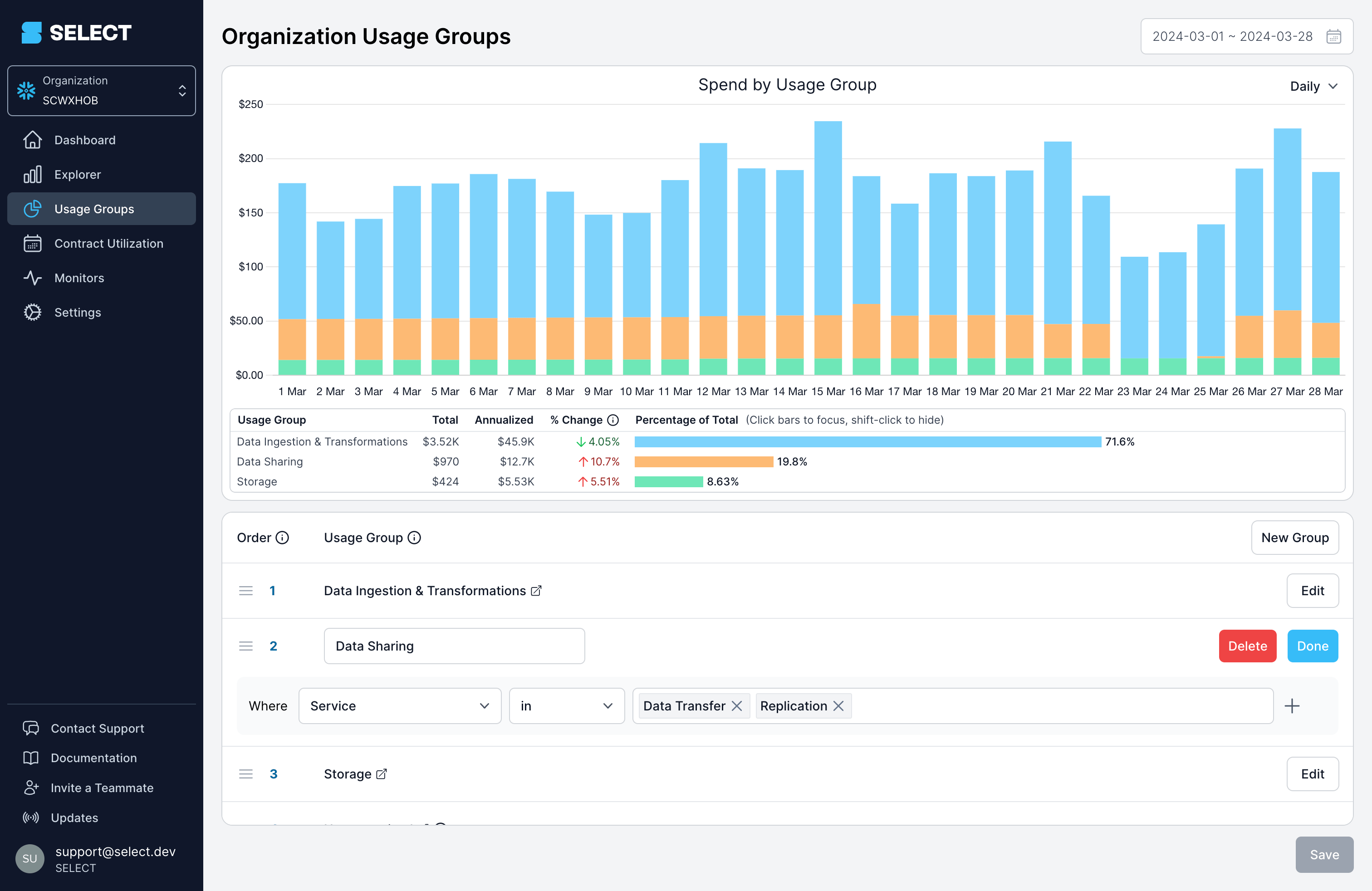Click the SELECT logo
Image resolution: width=1372 pixels, height=891 pixels.
coord(75,33)
